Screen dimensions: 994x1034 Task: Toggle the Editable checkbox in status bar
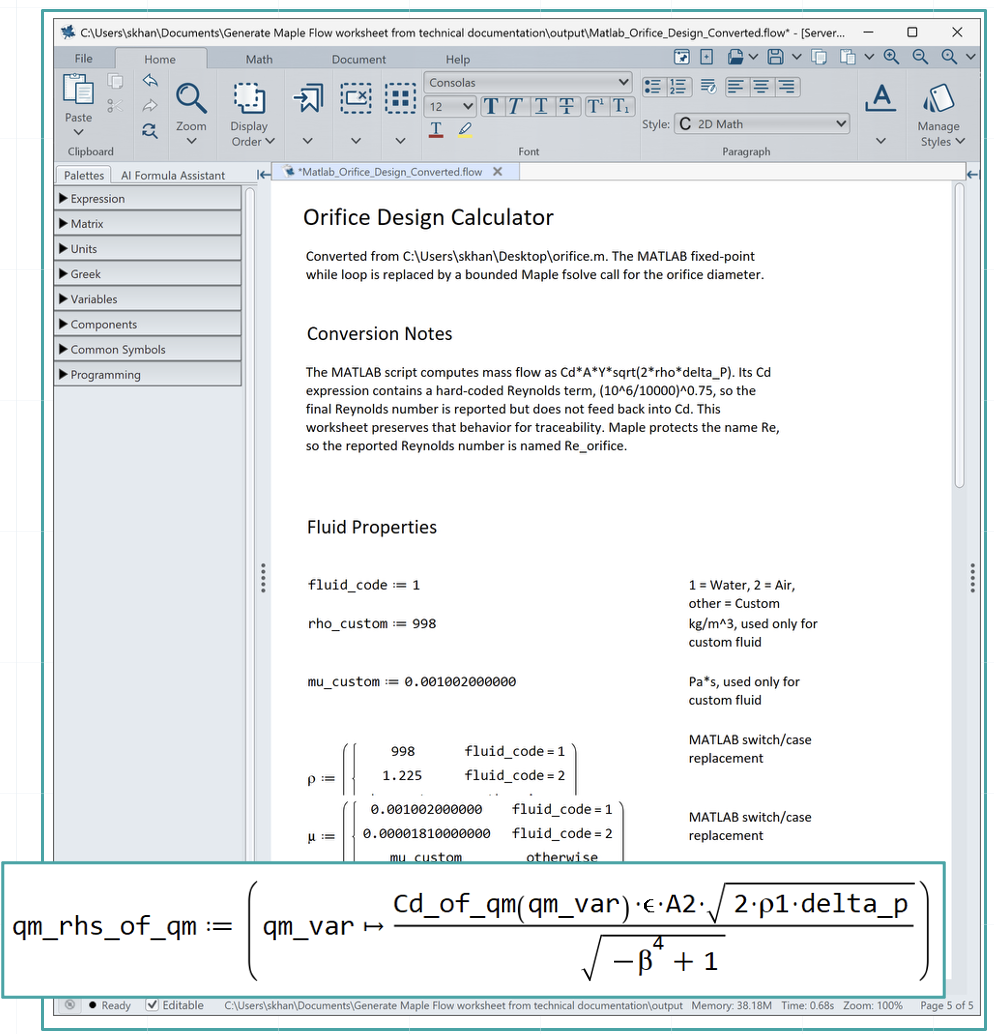pyautogui.click(x=152, y=1005)
